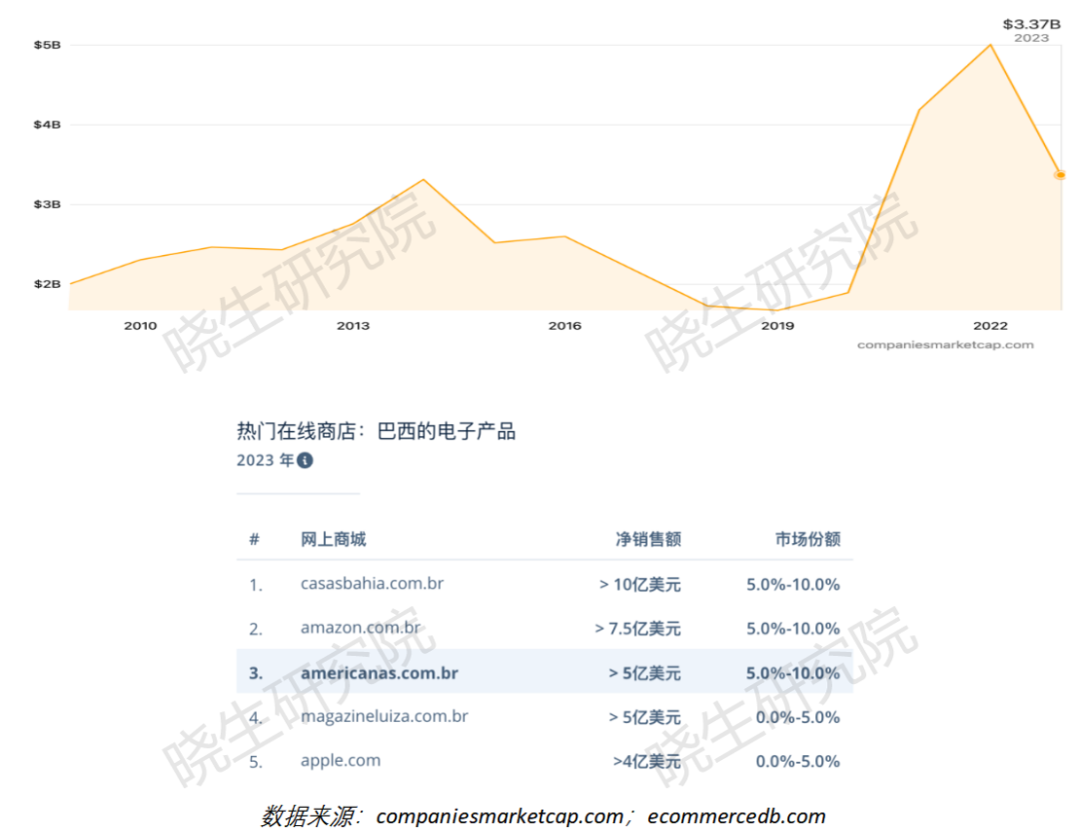The image size is (1080, 832).
Task: Click the $5B y-axis label
Action: [47, 45]
